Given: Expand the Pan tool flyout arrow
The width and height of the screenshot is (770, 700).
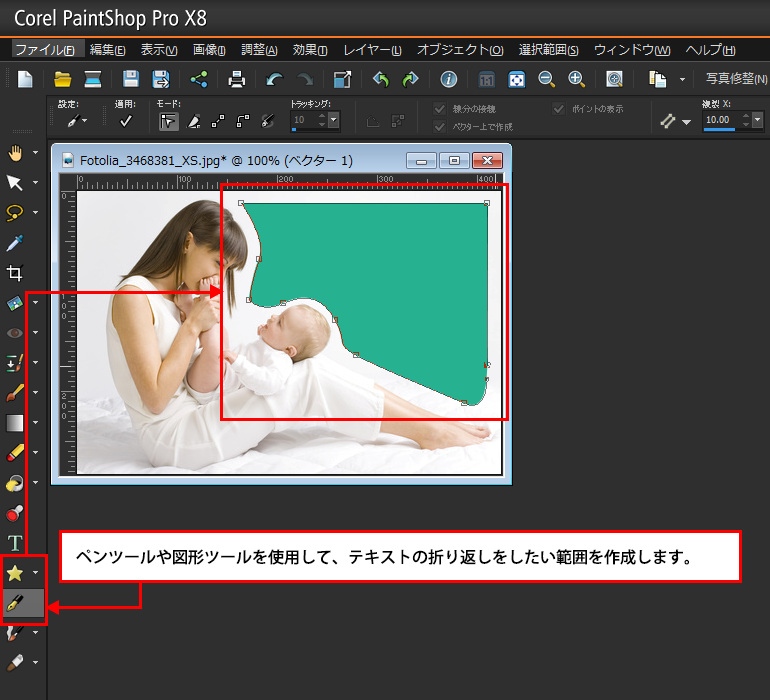Looking at the screenshot, I should [x=35, y=153].
